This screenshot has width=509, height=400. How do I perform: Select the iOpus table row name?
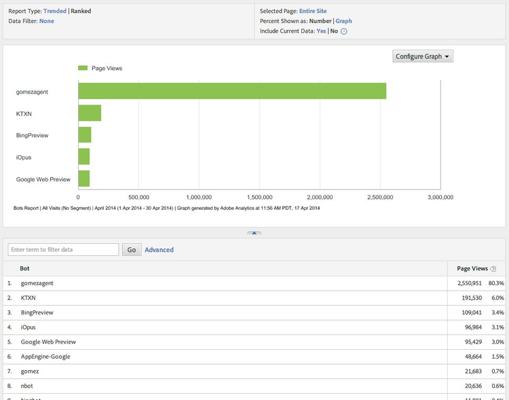(x=28, y=327)
